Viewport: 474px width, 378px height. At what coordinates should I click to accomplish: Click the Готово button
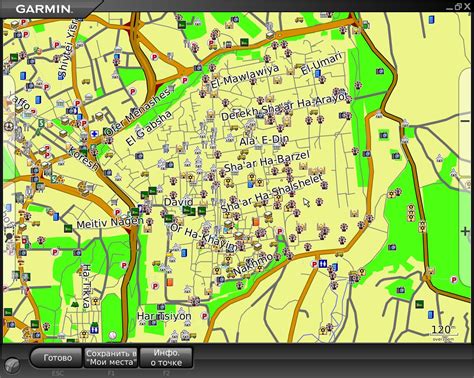click(x=56, y=358)
